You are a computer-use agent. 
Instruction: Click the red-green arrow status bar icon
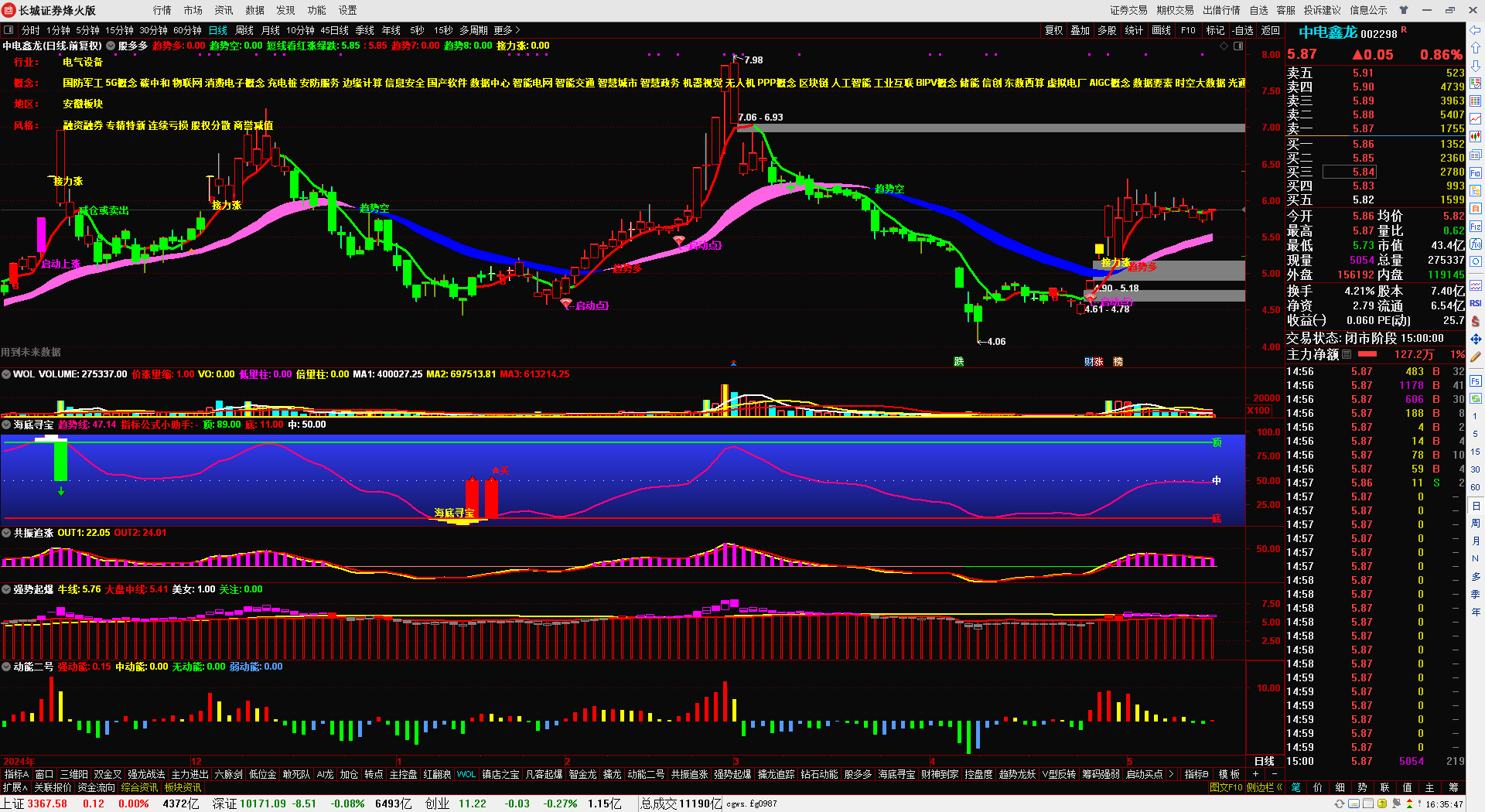coord(1409,803)
